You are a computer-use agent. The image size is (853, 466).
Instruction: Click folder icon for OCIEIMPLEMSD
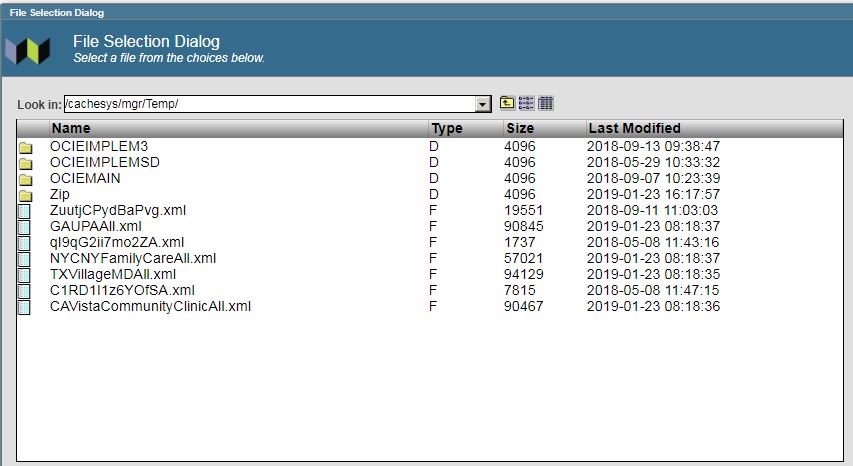(26, 163)
